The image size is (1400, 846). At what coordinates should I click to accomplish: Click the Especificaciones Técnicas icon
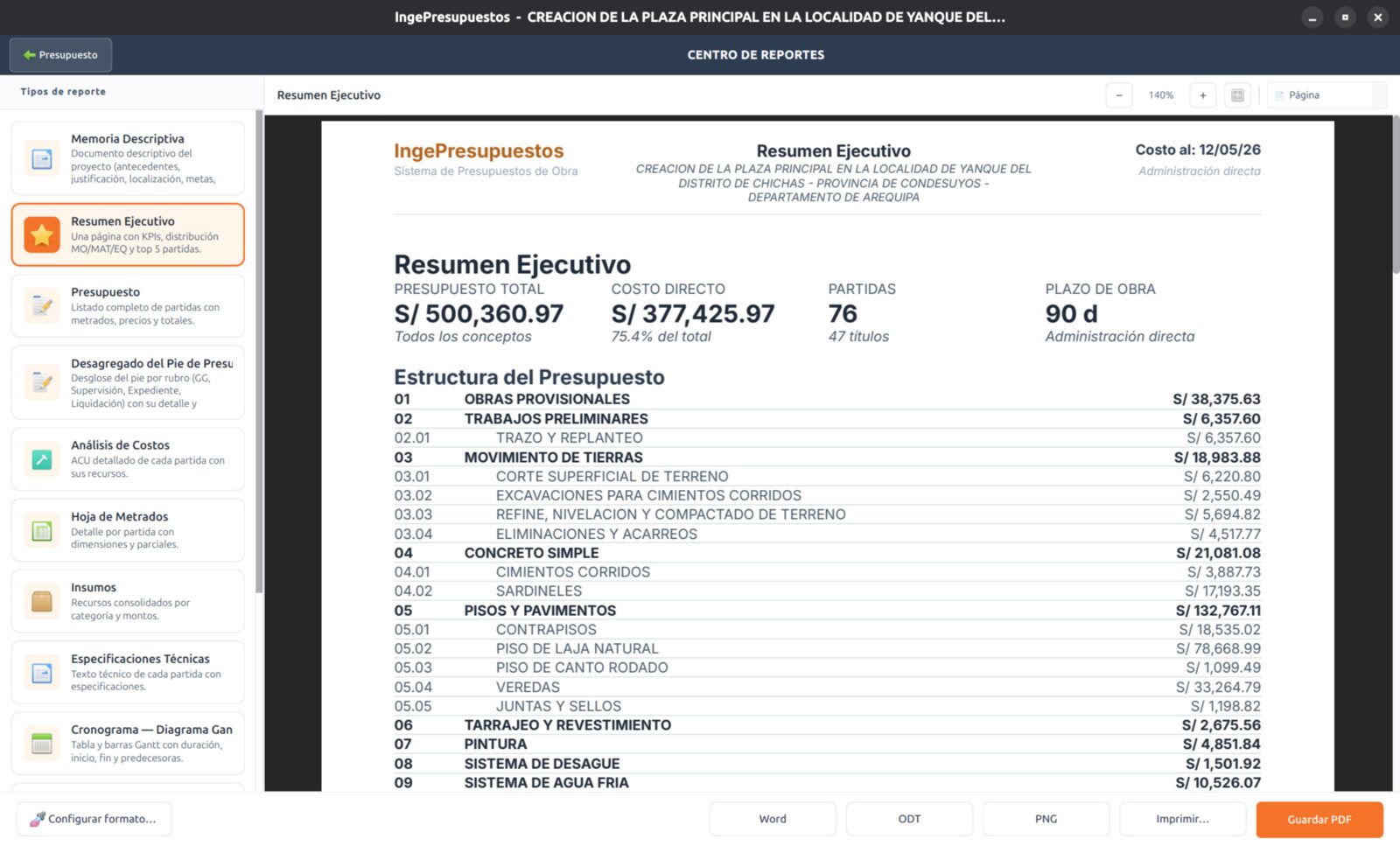[42, 672]
